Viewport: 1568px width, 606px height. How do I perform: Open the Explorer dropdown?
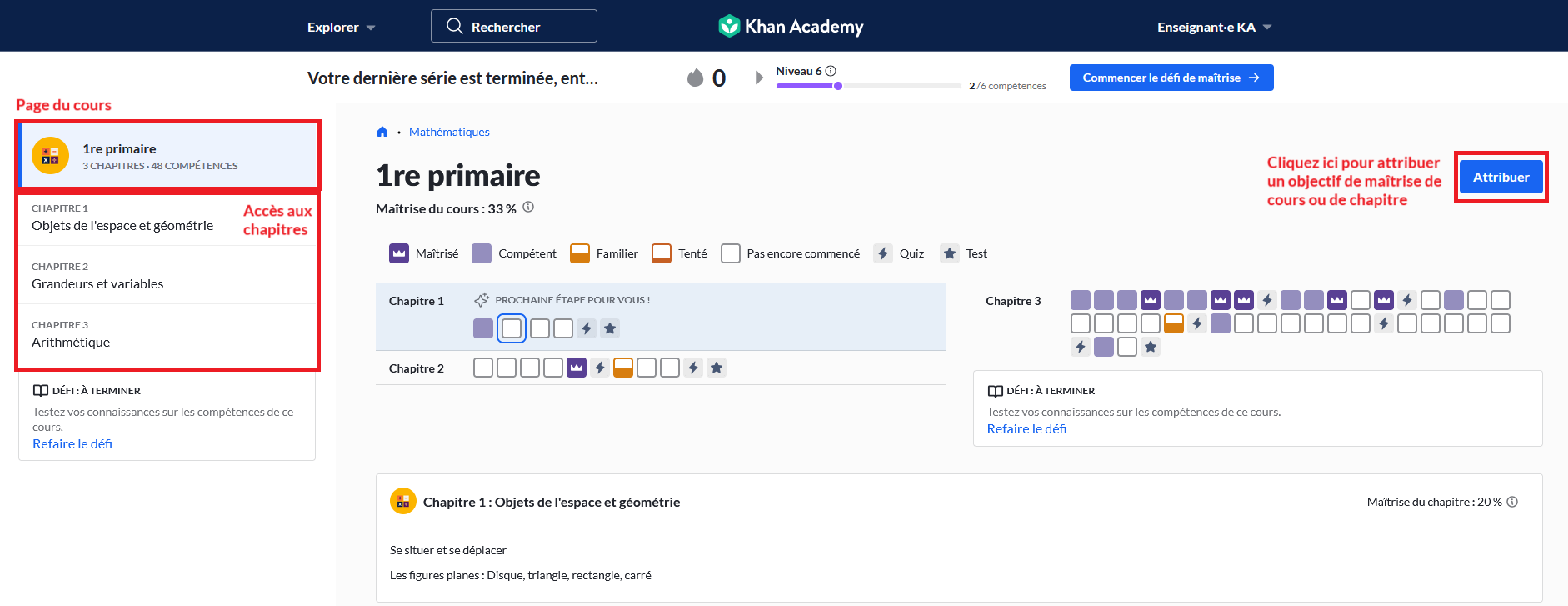[341, 27]
